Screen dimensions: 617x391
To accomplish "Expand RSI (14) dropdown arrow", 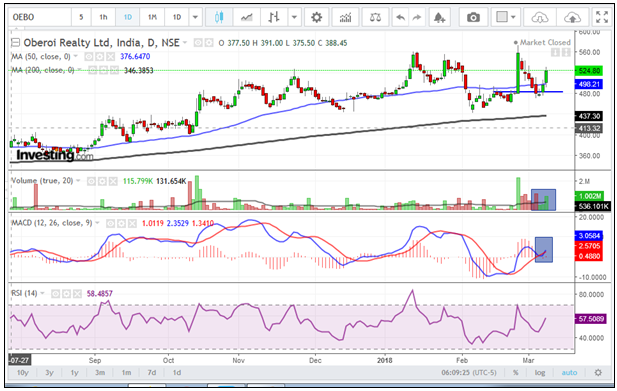I will point(42,294).
